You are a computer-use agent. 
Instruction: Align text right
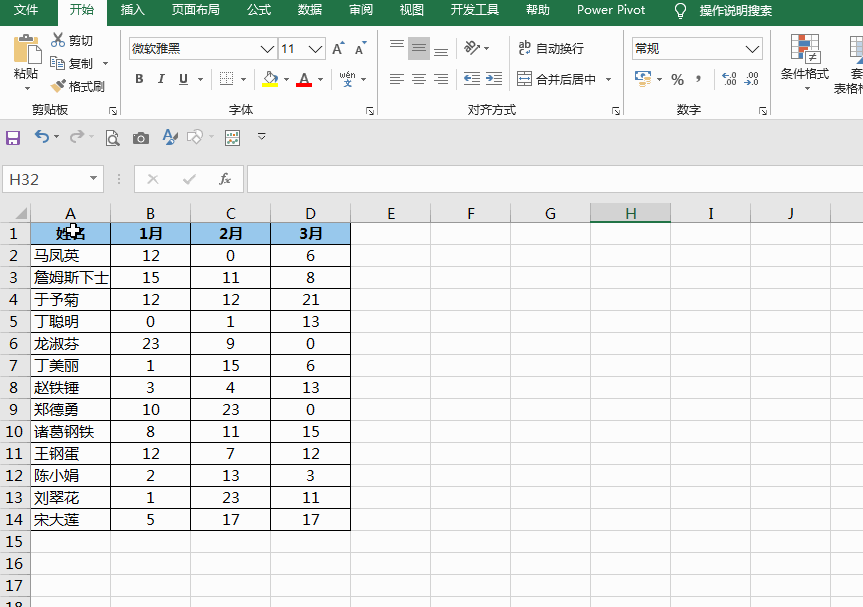[441, 79]
